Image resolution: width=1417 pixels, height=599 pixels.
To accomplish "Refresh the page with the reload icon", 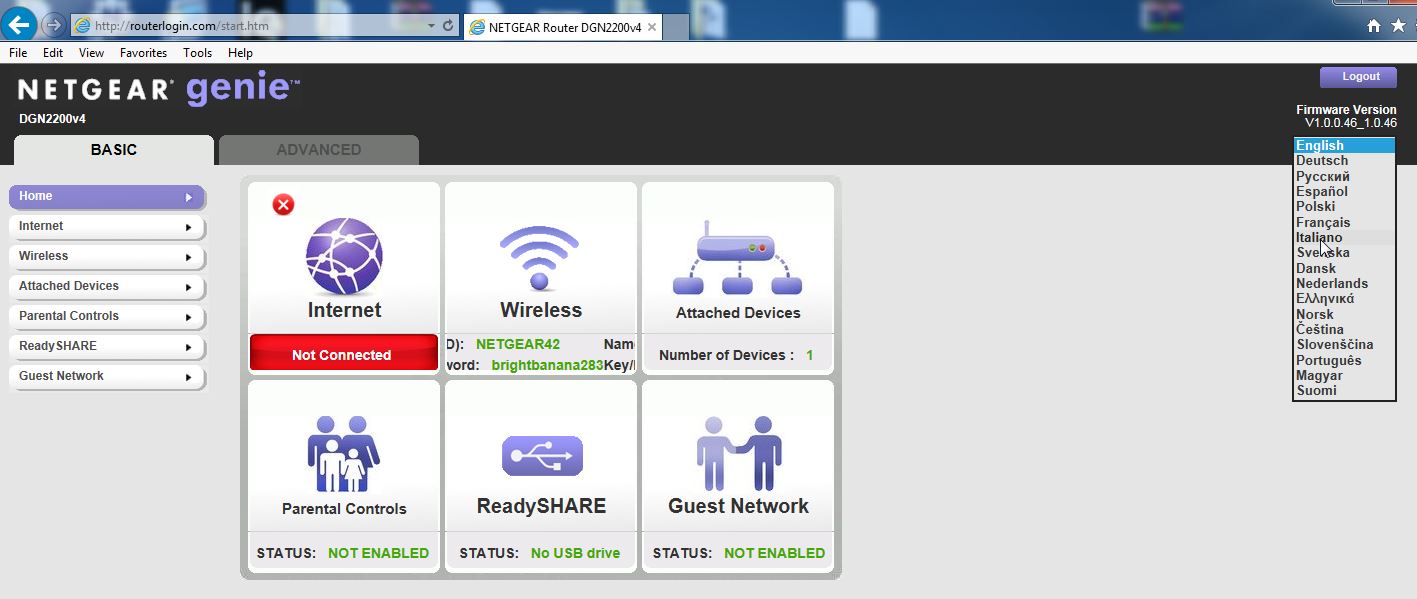I will (x=446, y=24).
